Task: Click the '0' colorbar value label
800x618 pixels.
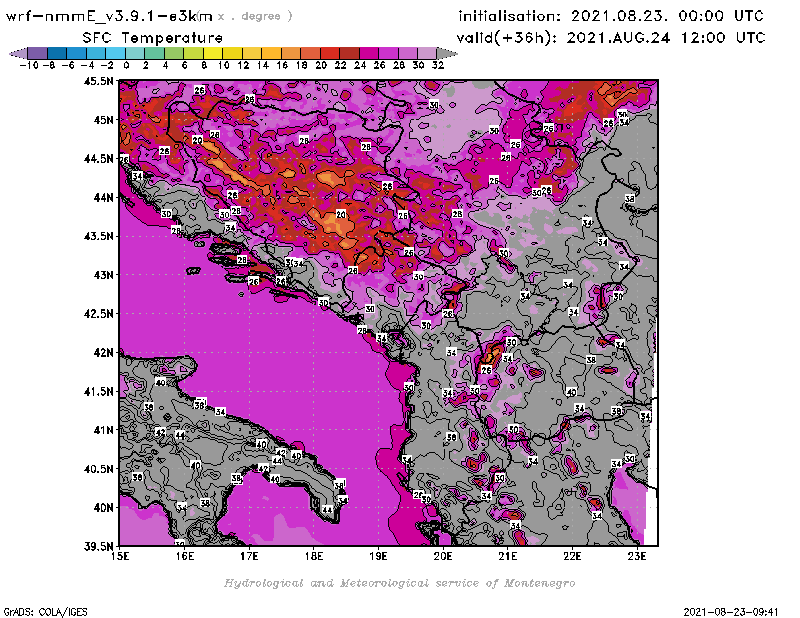Action: (x=126, y=65)
